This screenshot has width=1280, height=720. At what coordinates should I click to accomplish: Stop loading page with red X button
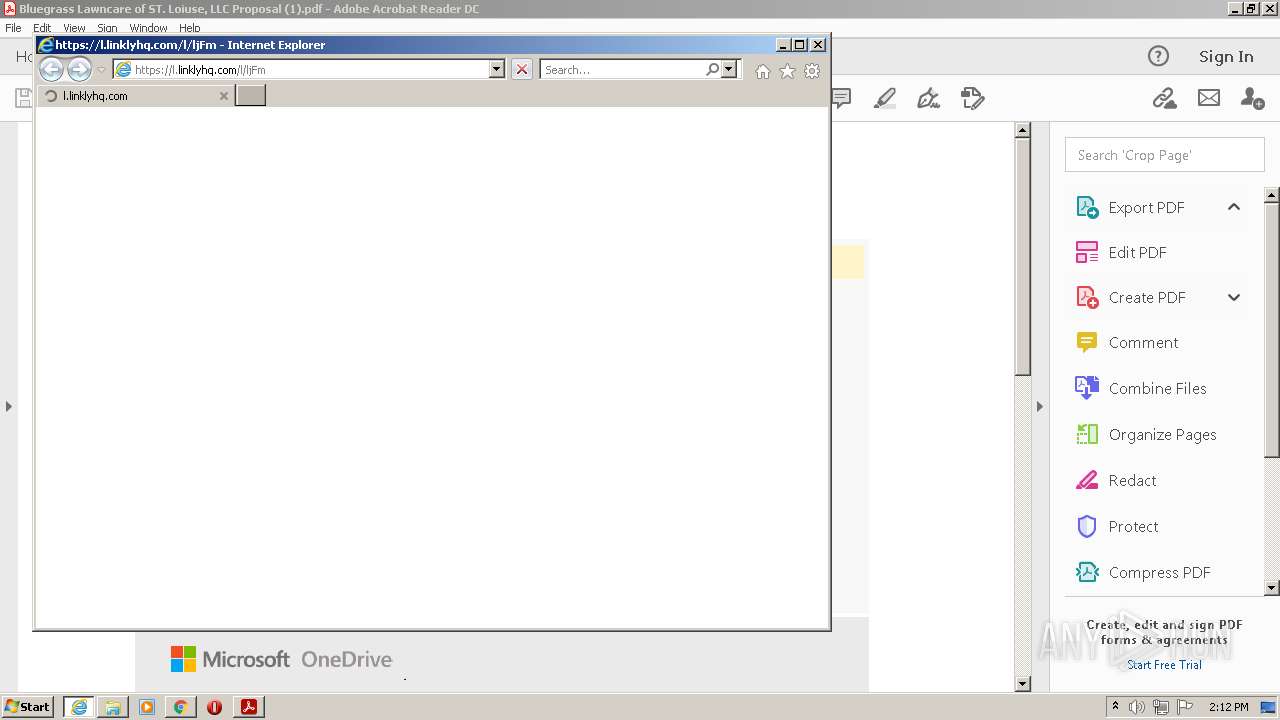pos(522,70)
